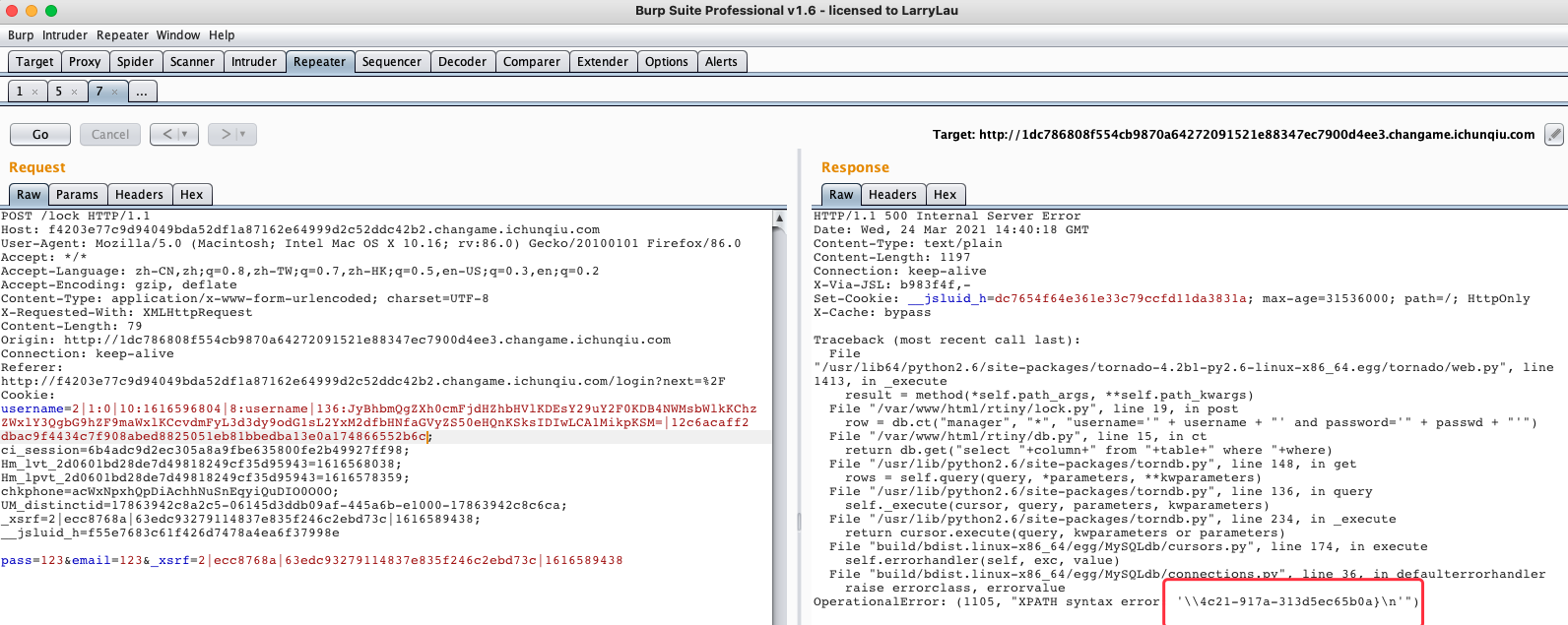Show request Headers view

(x=140, y=194)
